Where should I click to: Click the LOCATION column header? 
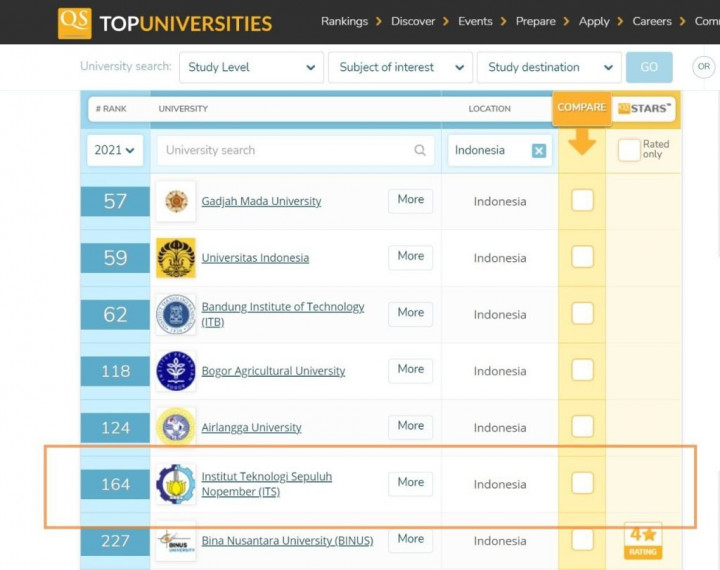click(489, 109)
